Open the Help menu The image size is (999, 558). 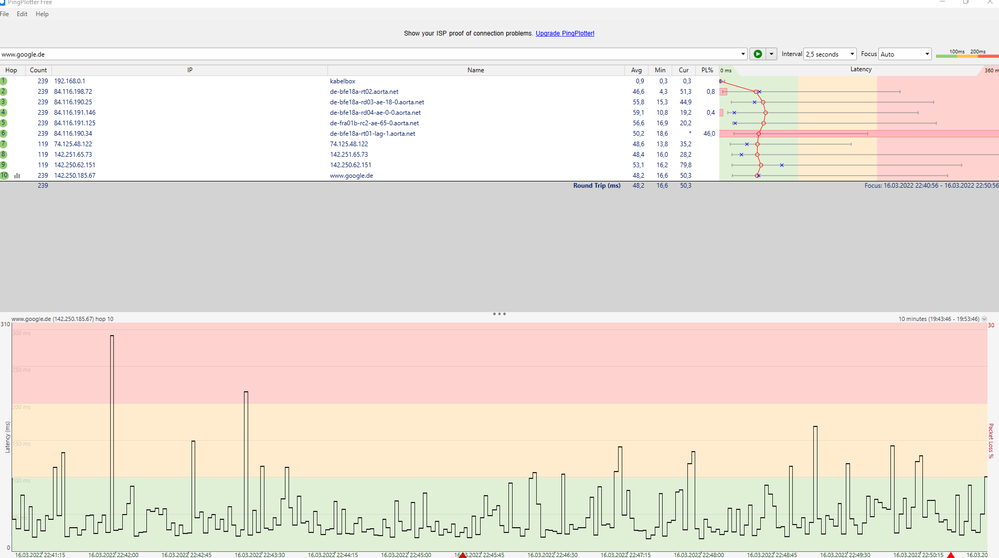click(42, 14)
